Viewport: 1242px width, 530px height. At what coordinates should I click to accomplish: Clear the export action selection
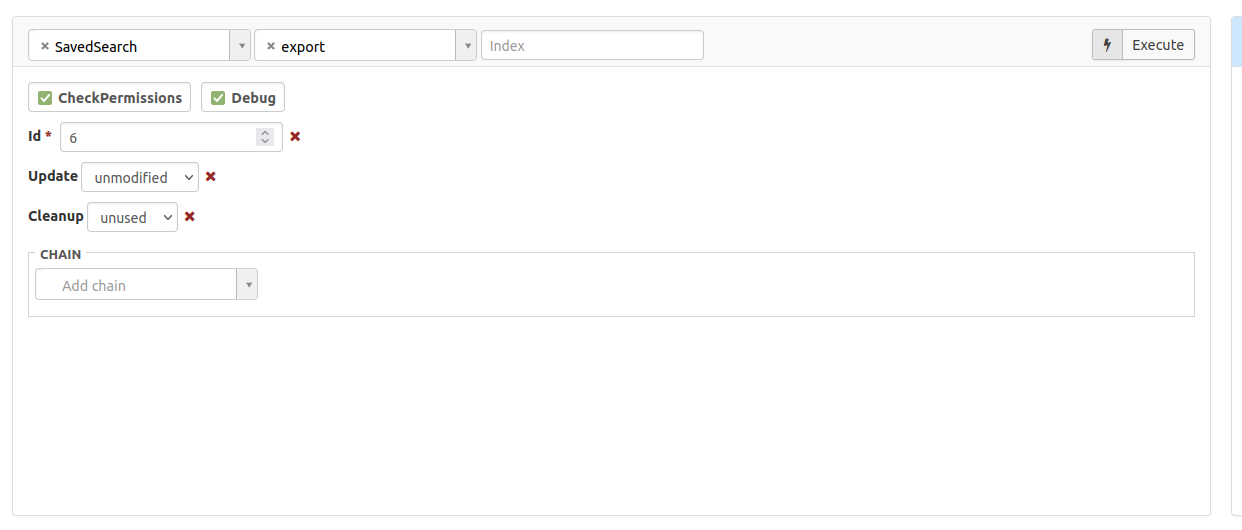271,46
